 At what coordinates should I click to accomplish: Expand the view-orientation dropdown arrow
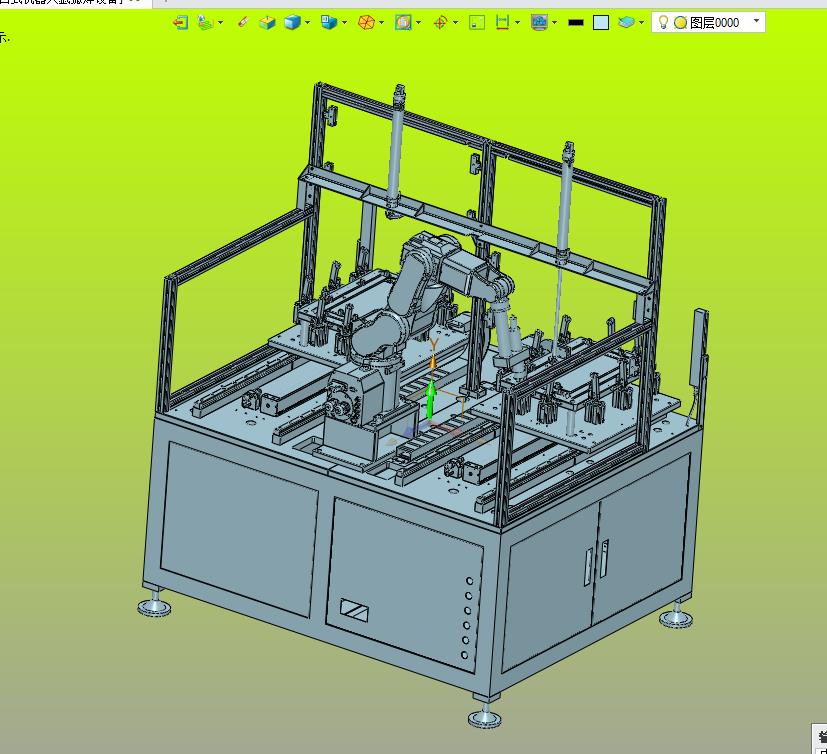click(344, 23)
